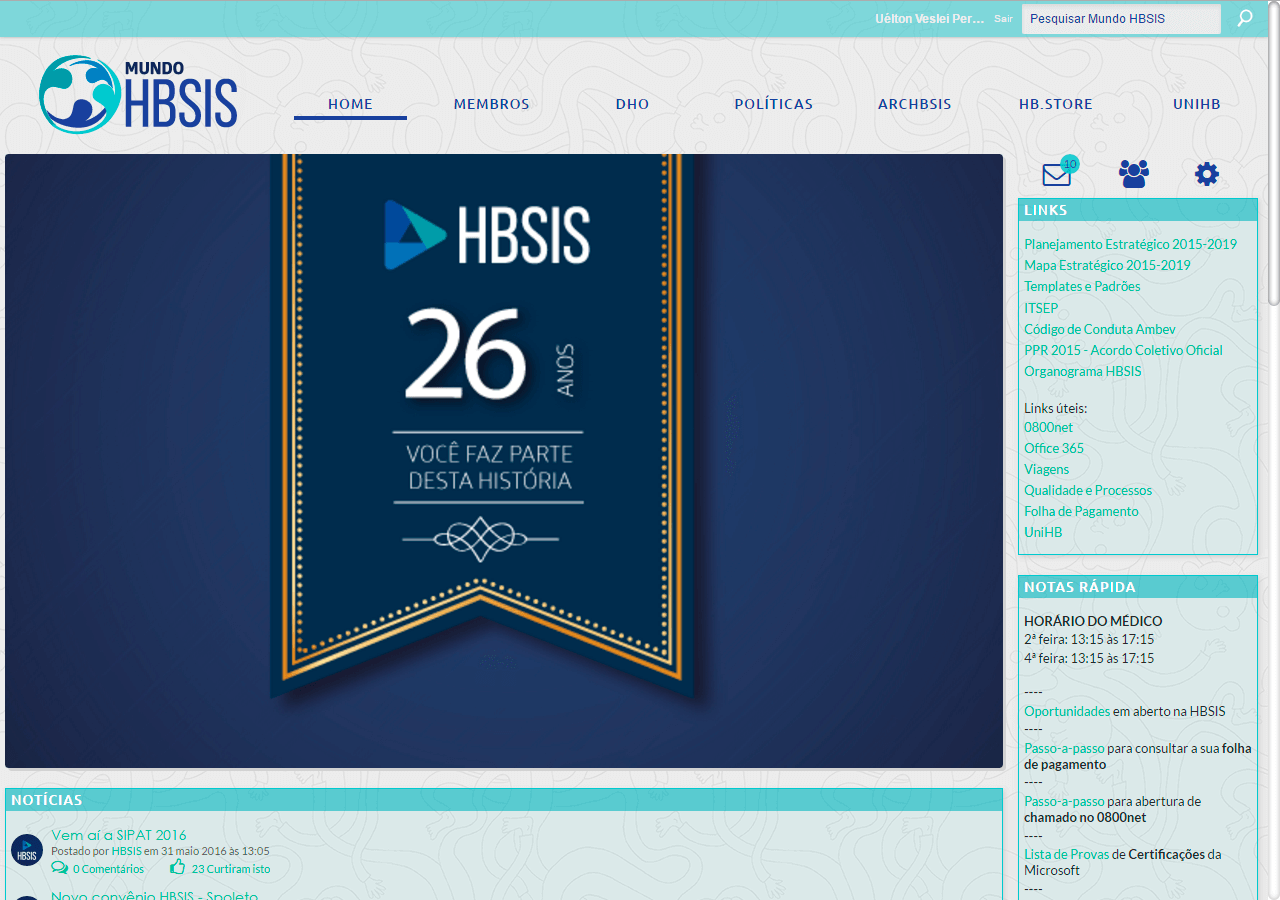
Task: Click the Mundo HBSIS logo
Action: (x=138, y=94)
